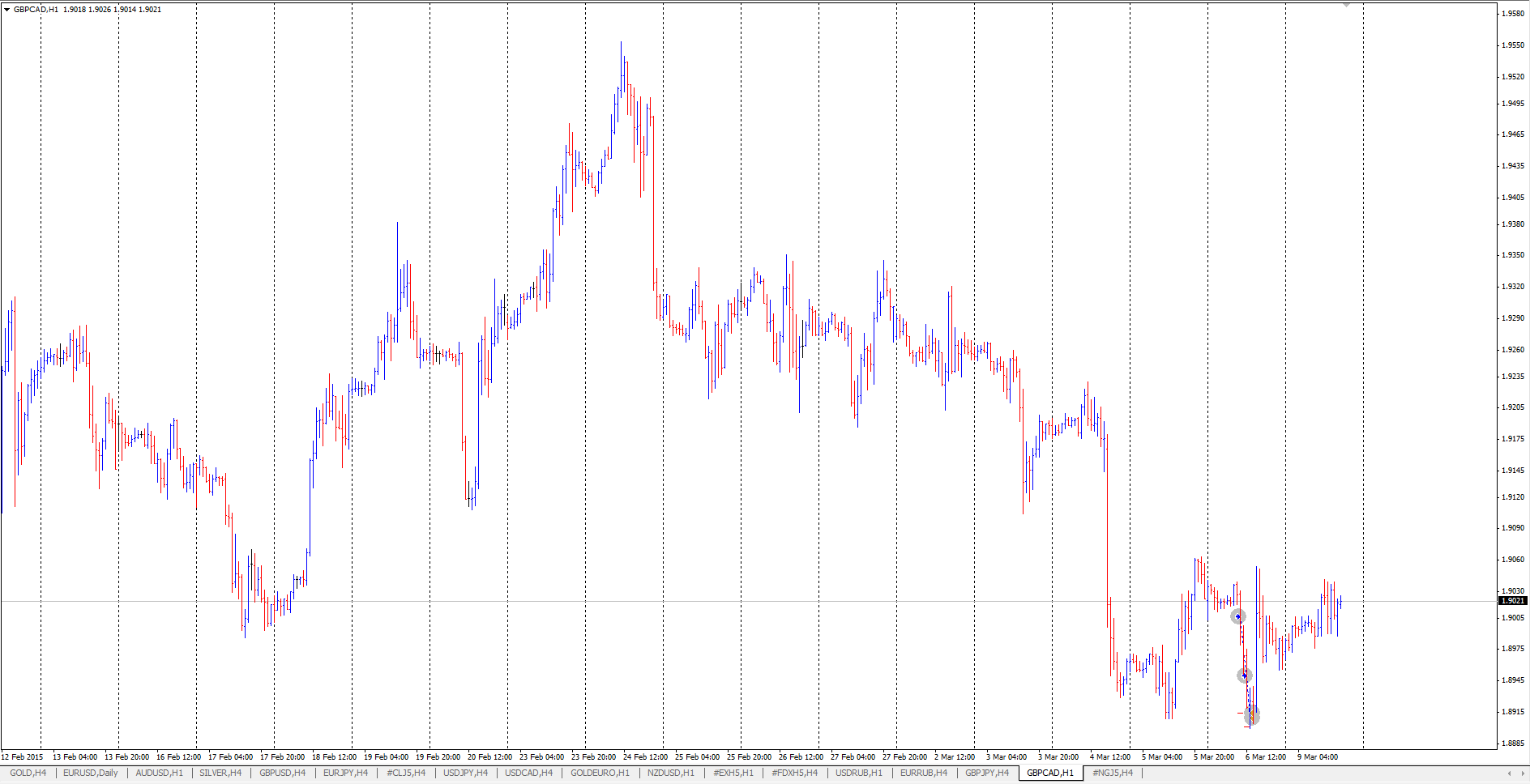Click the current price label 1.9021
The image size is (1530, 784).
tap(1513, 601)
